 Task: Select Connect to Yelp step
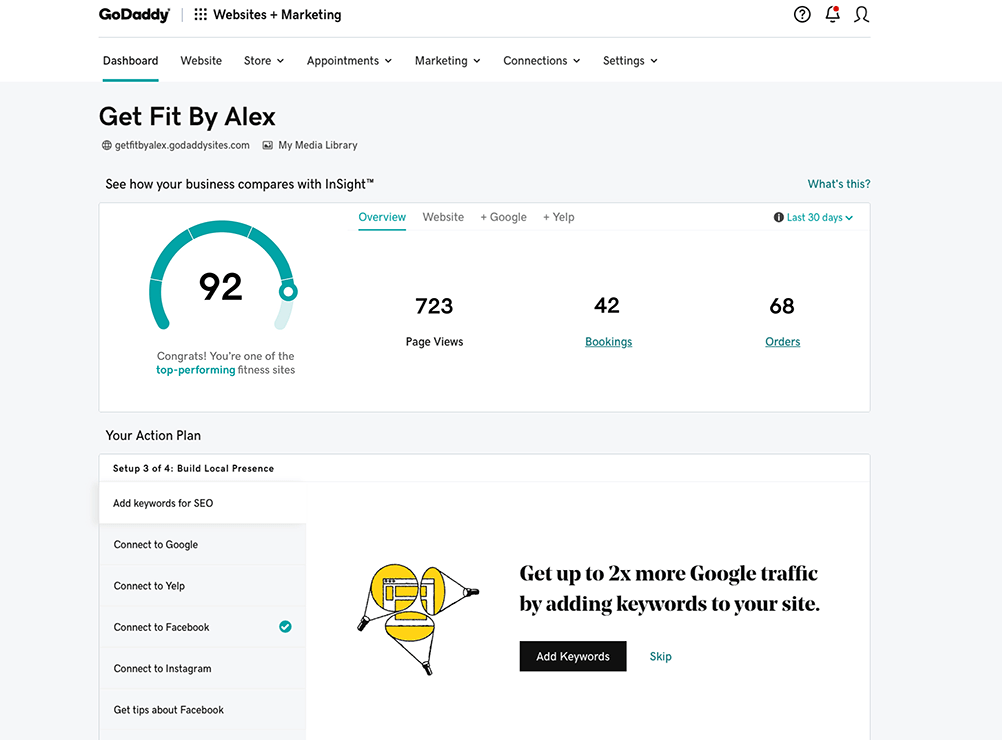click(x=203, y=586)
